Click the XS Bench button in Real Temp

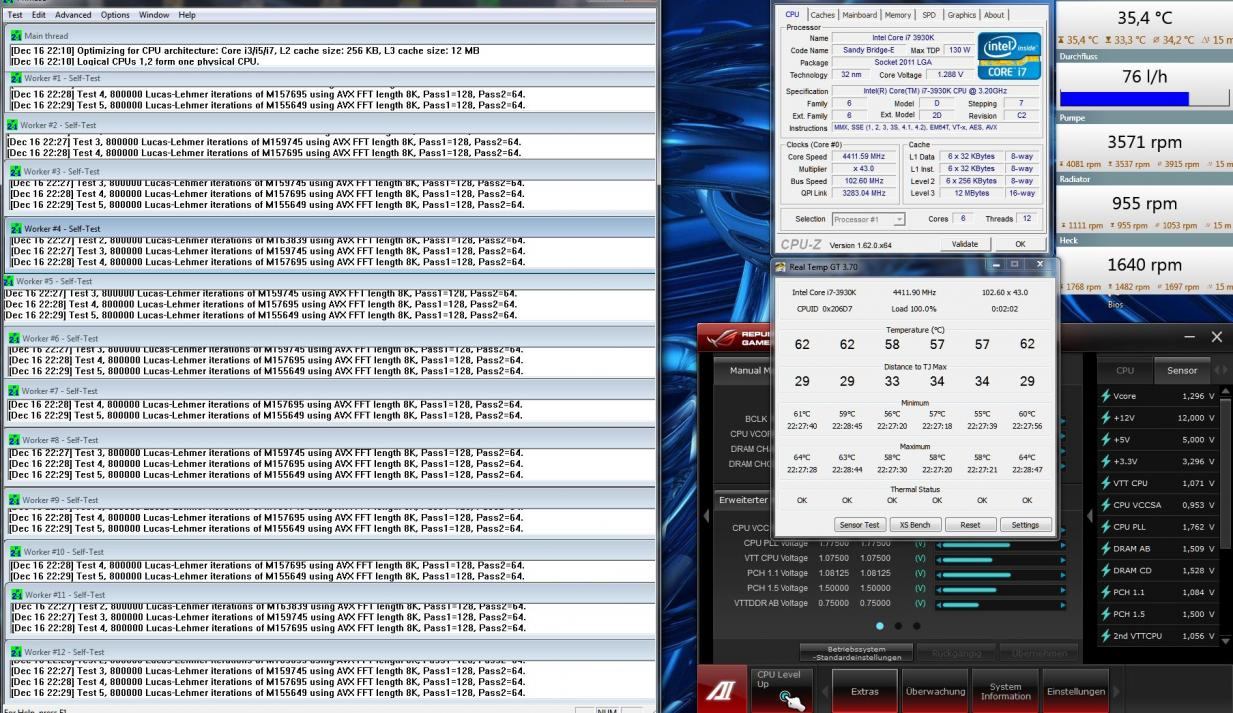[x=916, y=525]
